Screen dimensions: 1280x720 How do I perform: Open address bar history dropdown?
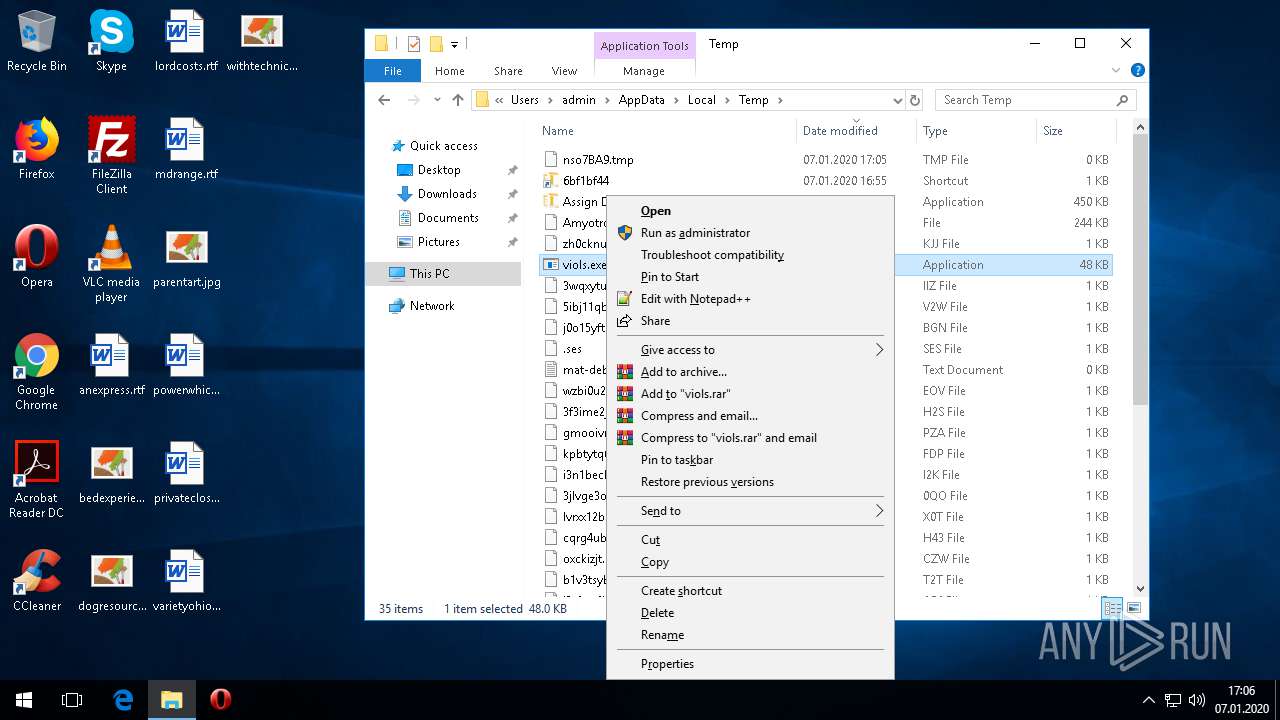pyautogui.click(x=897, y=100)
